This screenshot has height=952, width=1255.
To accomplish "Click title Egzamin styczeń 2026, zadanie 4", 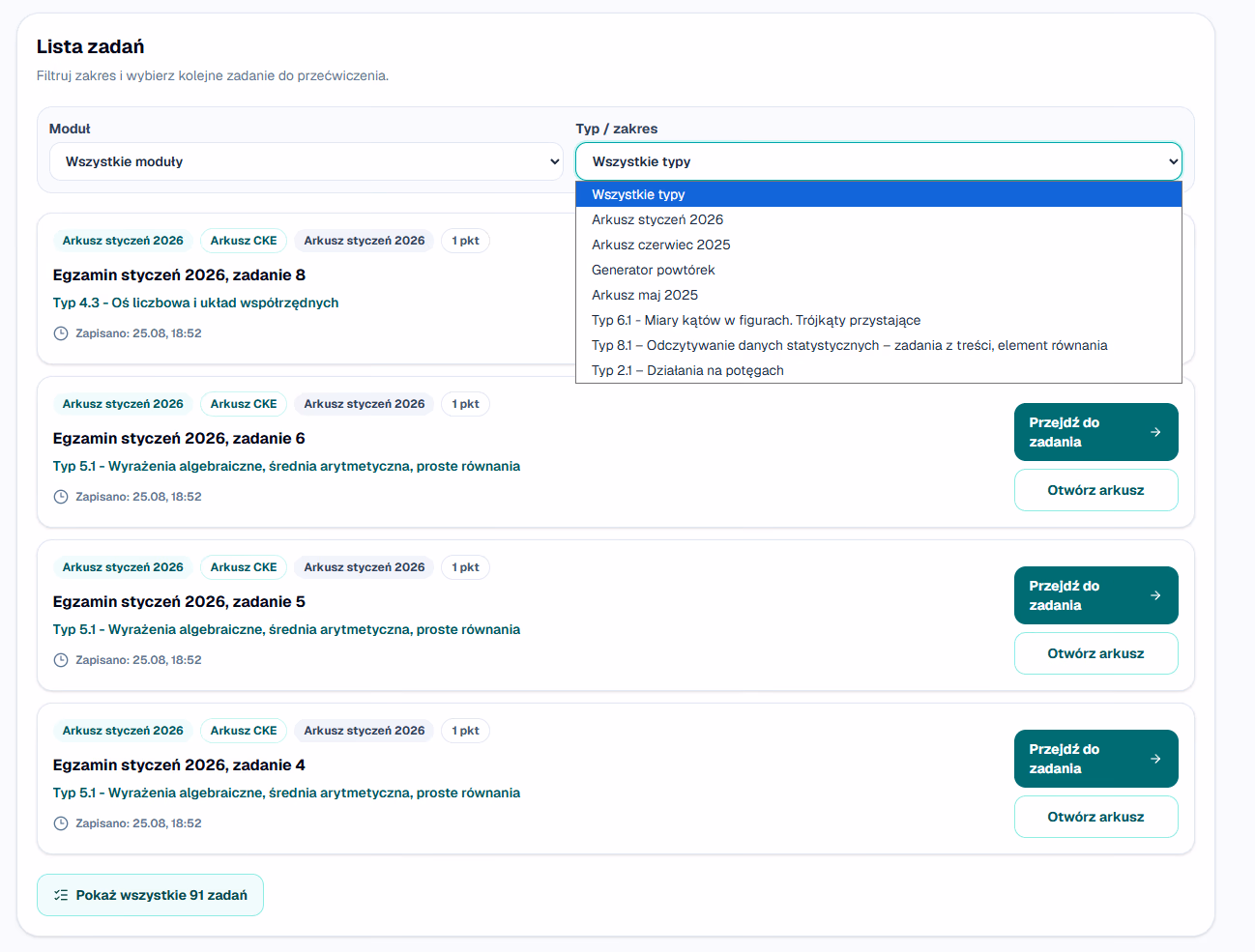I will (x=179, y=764).
